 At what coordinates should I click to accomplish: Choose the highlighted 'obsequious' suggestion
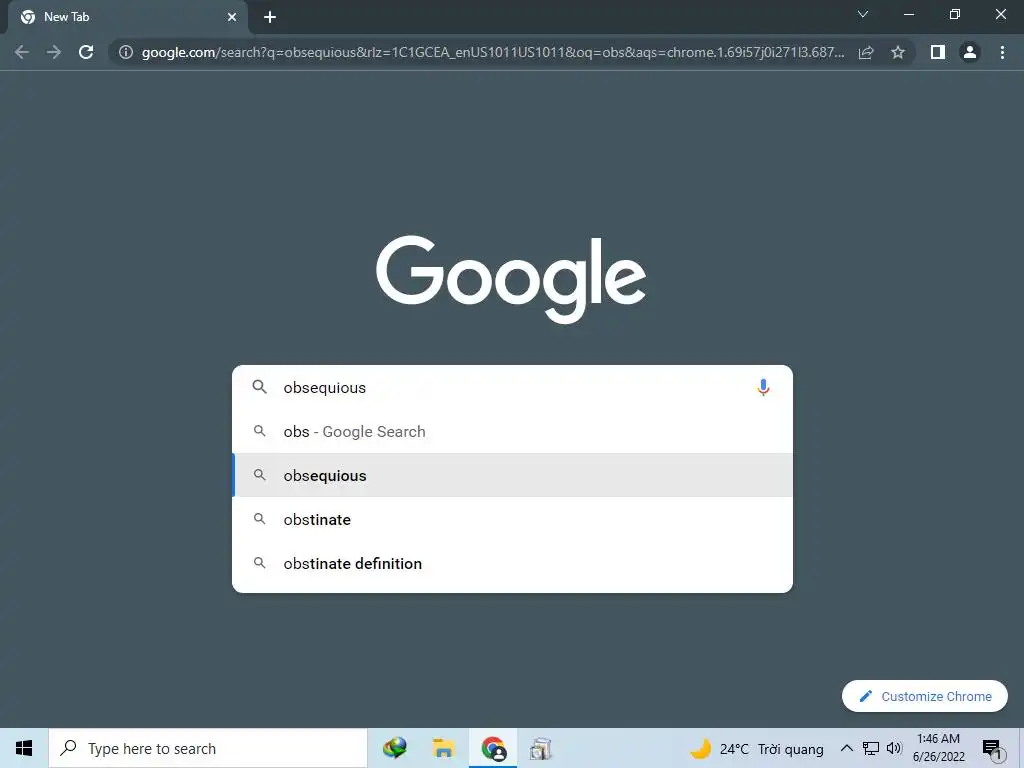coord(513,475)
